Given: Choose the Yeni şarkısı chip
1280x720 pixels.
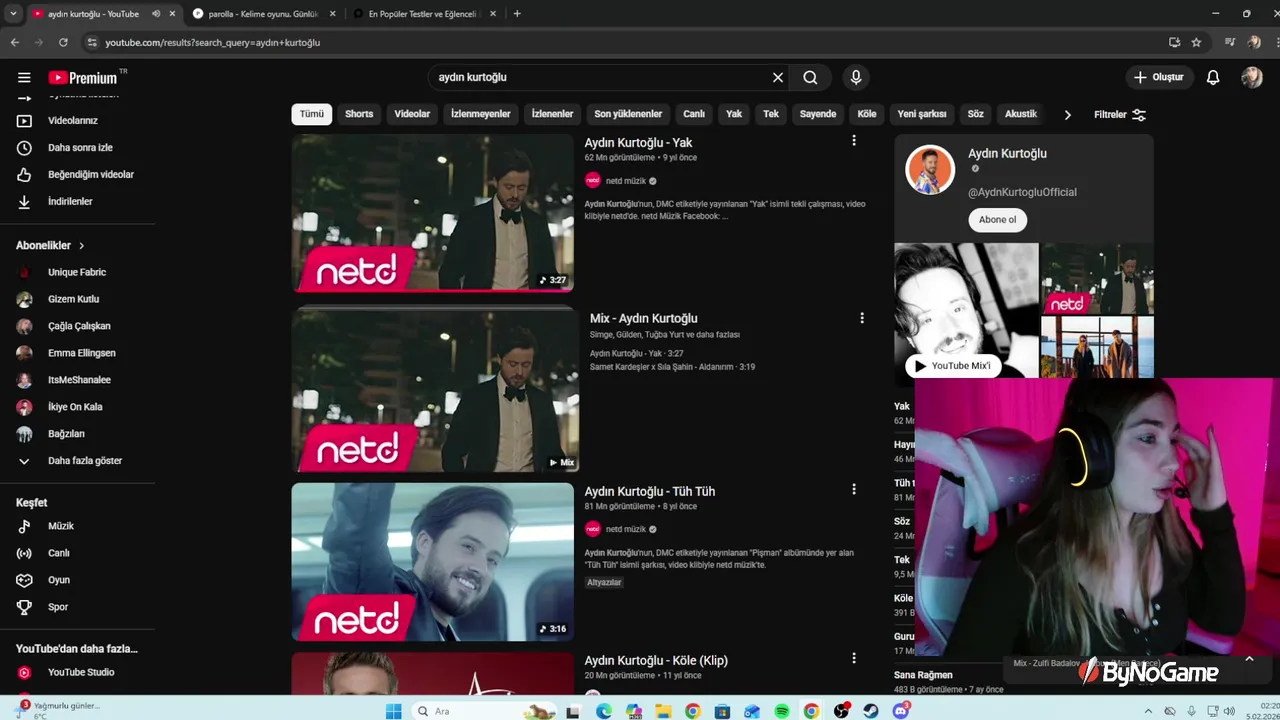Looking at the screenshot, I should (922, 114).
